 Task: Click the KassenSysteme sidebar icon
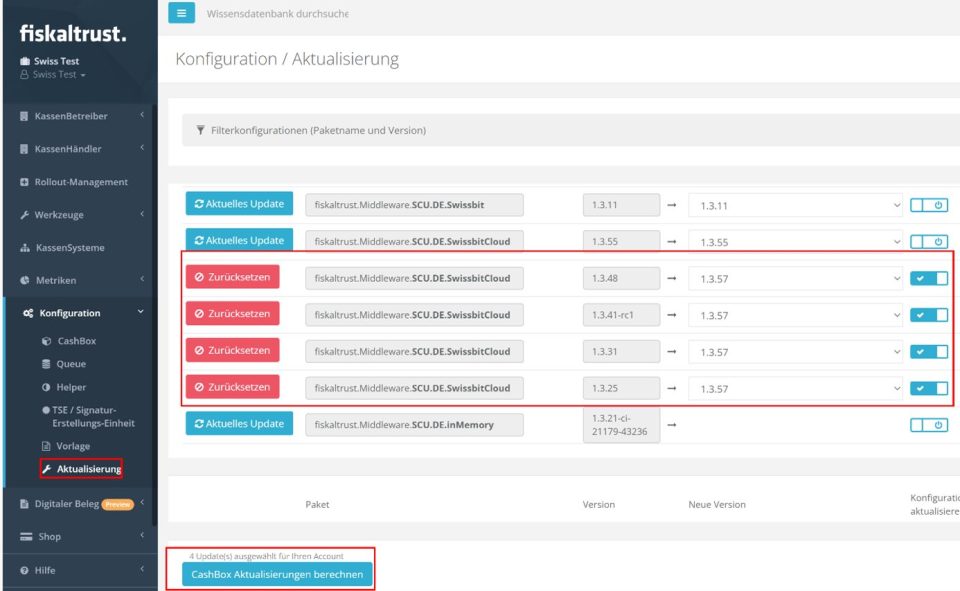click(x=24, y=248)
